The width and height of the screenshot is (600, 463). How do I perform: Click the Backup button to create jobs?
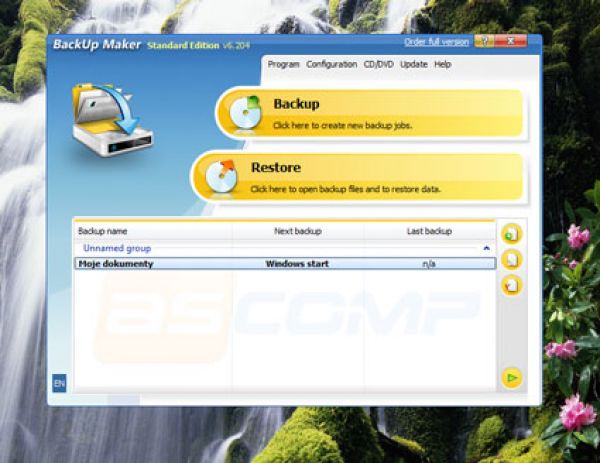click(370, 113)
